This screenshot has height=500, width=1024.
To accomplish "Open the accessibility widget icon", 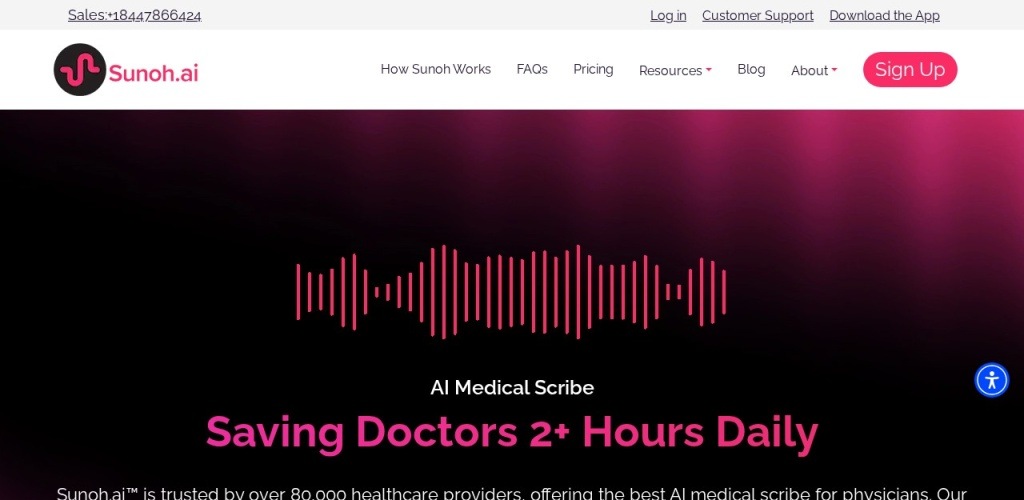I will (991, 380).
